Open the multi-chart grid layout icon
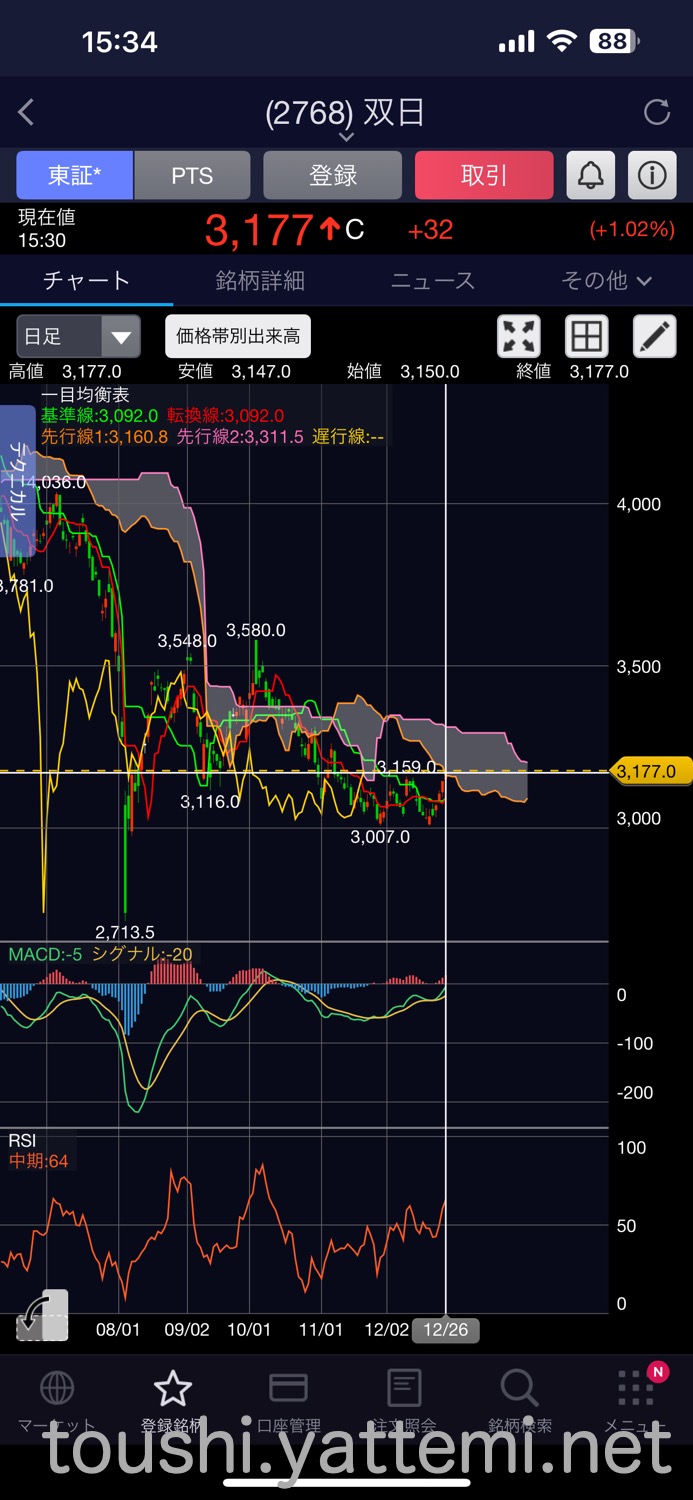The width and height of the screenshot is (693, 1500). [587, 336]
